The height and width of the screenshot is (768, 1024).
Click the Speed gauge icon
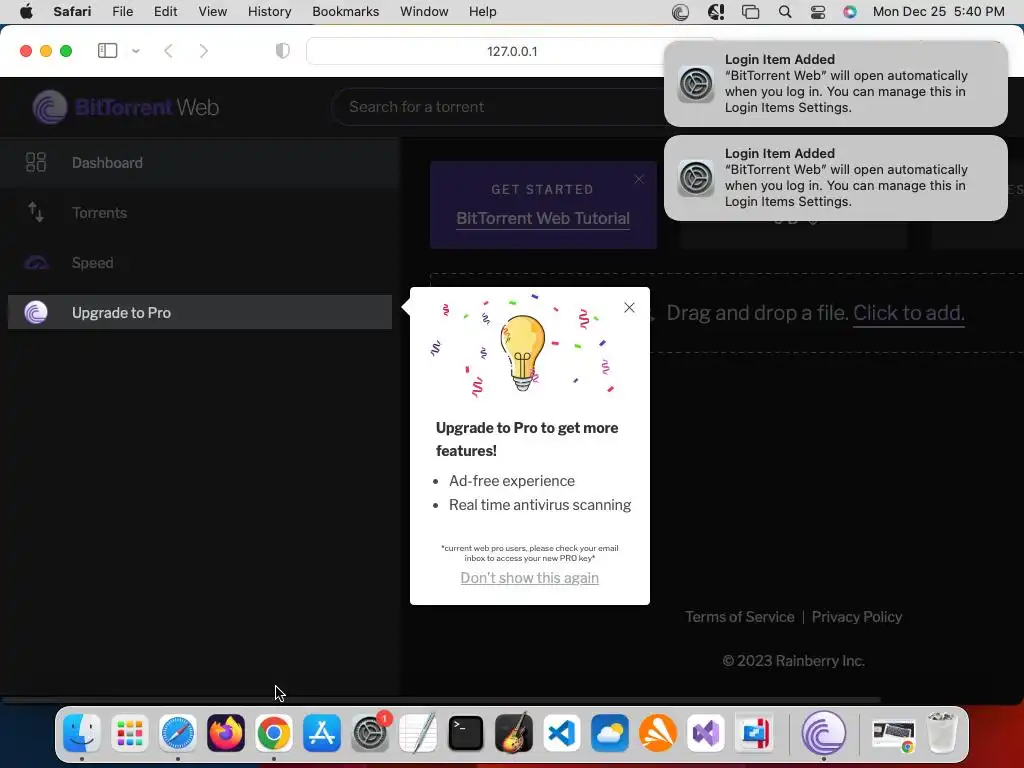click(36, 263)
